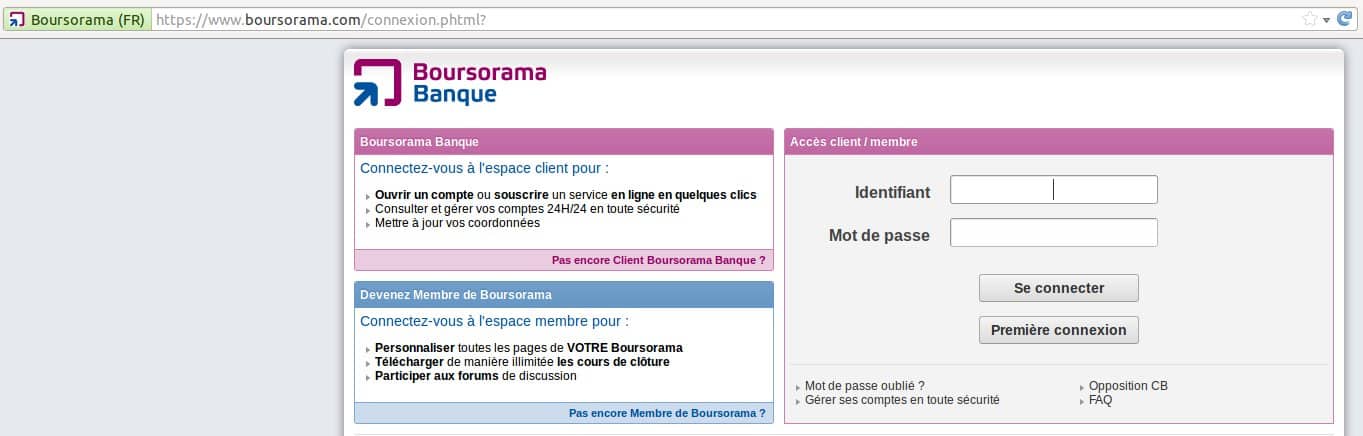Open the Opposition CB link
This screenshot has height=436, width=1363.
(1128, 386)
